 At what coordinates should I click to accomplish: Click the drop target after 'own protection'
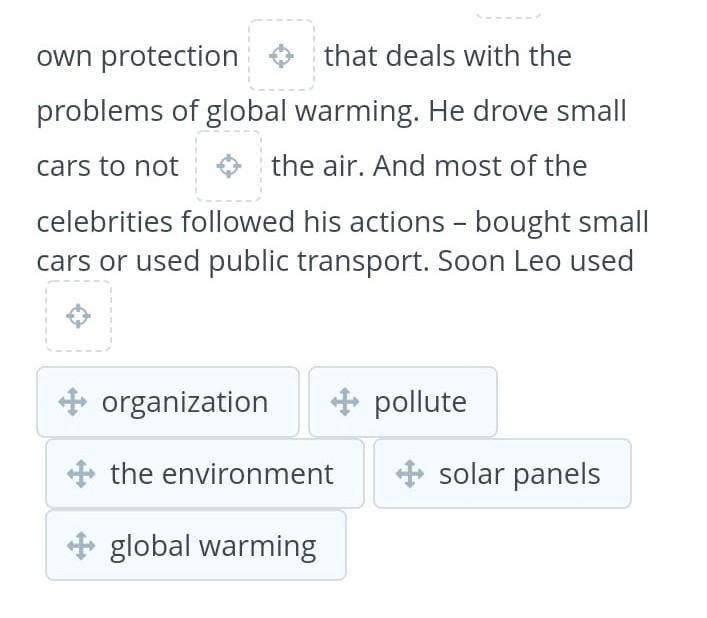(281, 55)
